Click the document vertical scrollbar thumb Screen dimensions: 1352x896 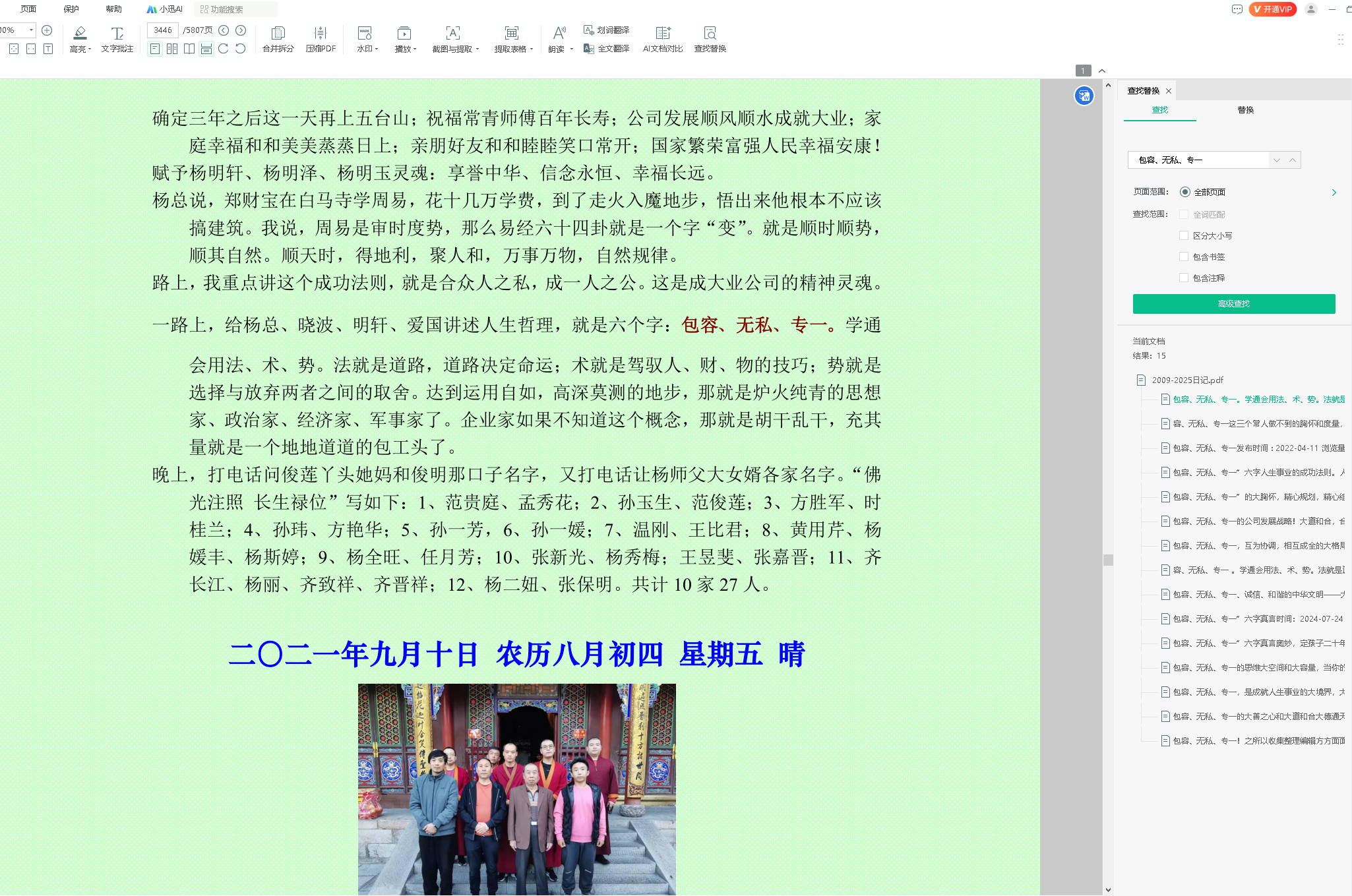pyautogui.click(x=1108, y=560)
